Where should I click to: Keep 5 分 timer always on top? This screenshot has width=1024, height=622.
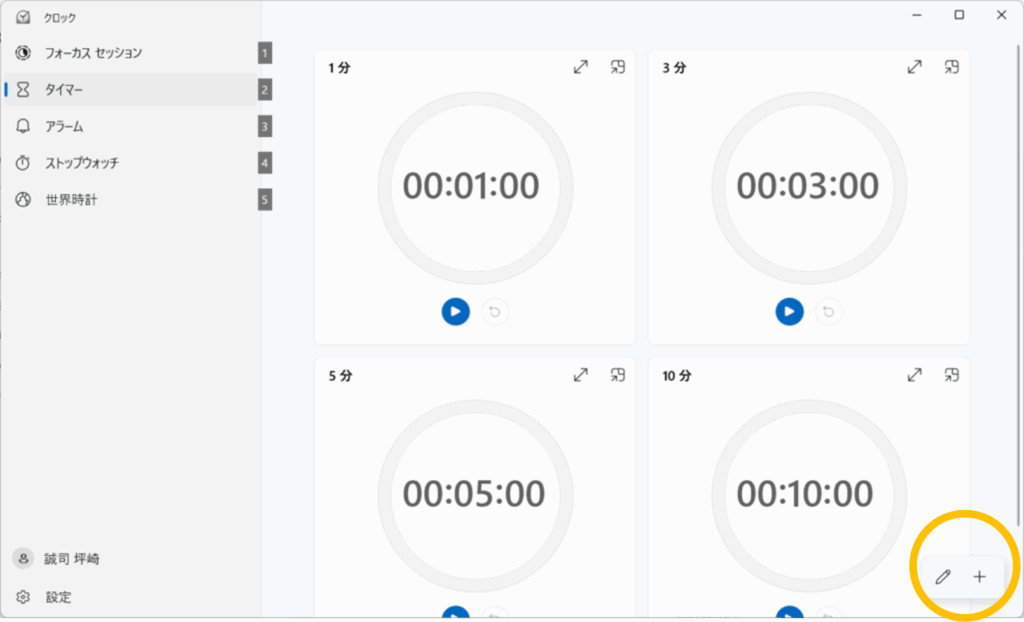tap(618, 375)
